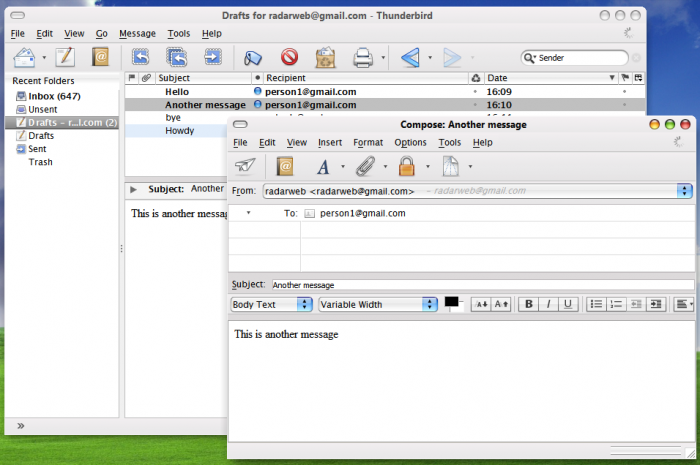Insert a bulleted list in Compose
Image resolution: width=700 pixels, height=465 pixels.
click(596, 304)
